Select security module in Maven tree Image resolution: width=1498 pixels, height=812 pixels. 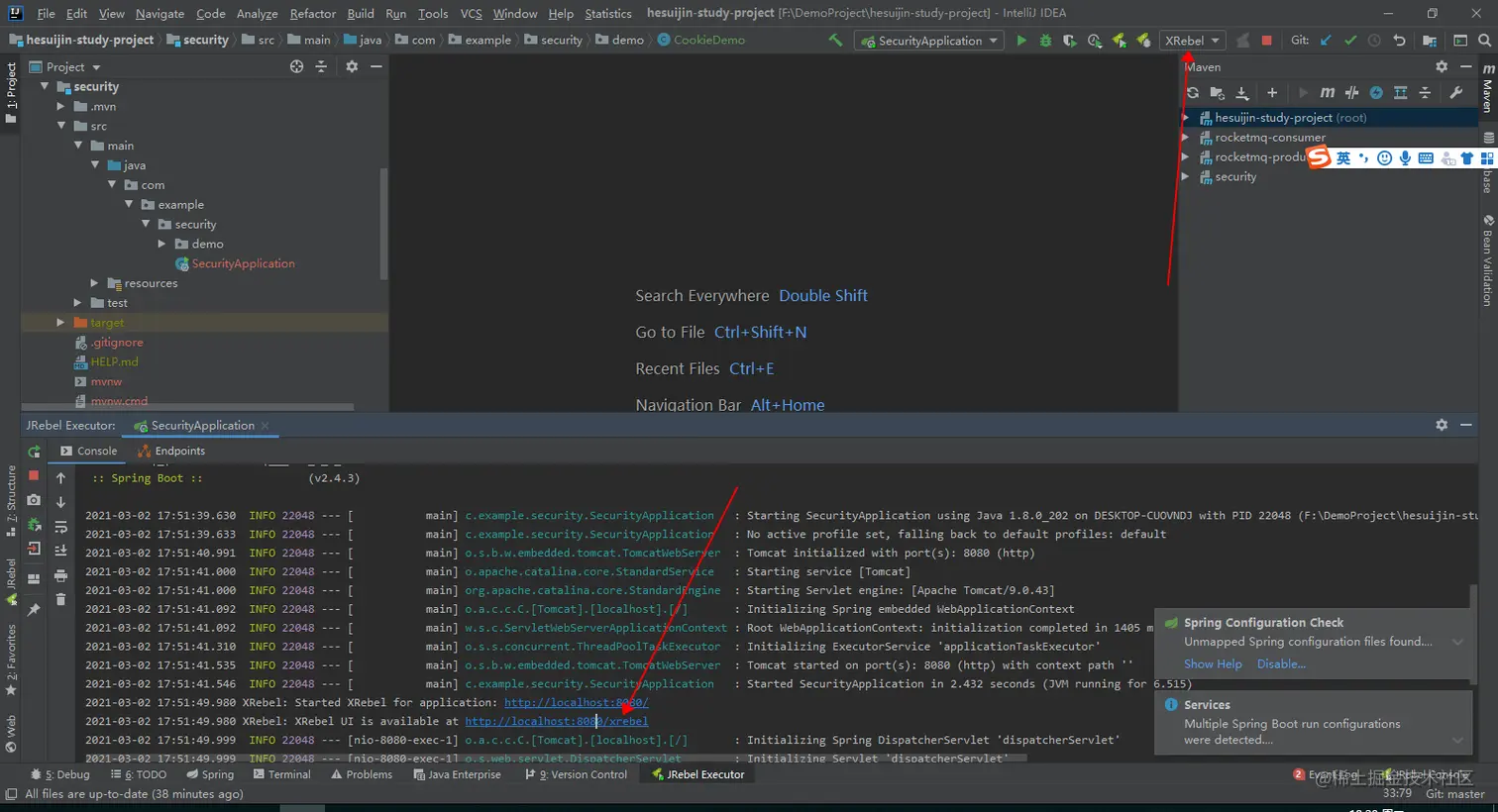[x=1228, y=176]
